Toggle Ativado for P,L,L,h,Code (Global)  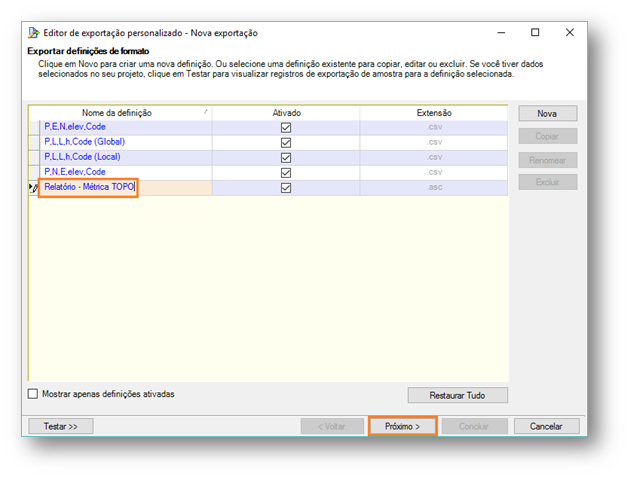click(286, 143)
